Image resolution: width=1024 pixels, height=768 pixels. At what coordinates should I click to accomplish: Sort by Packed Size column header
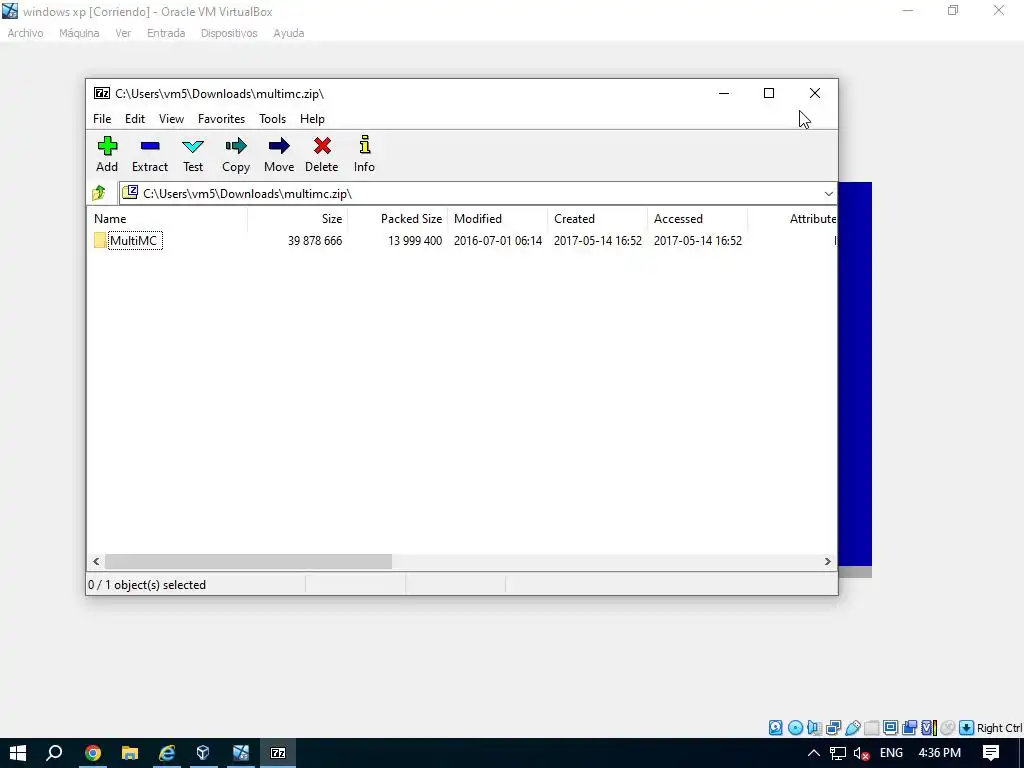397,219
